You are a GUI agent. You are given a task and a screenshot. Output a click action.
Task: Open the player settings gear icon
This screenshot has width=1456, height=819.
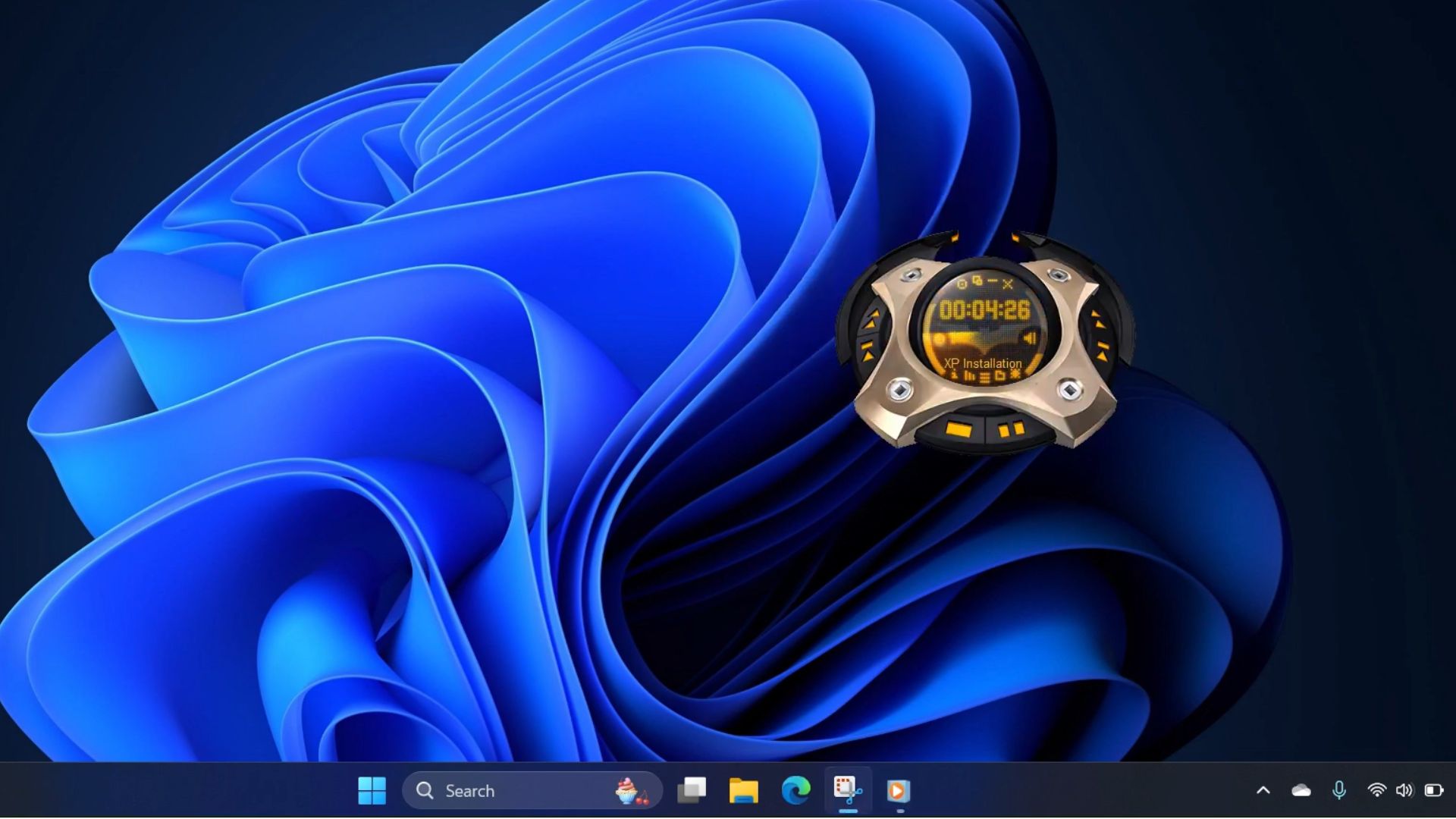(962, 284)
